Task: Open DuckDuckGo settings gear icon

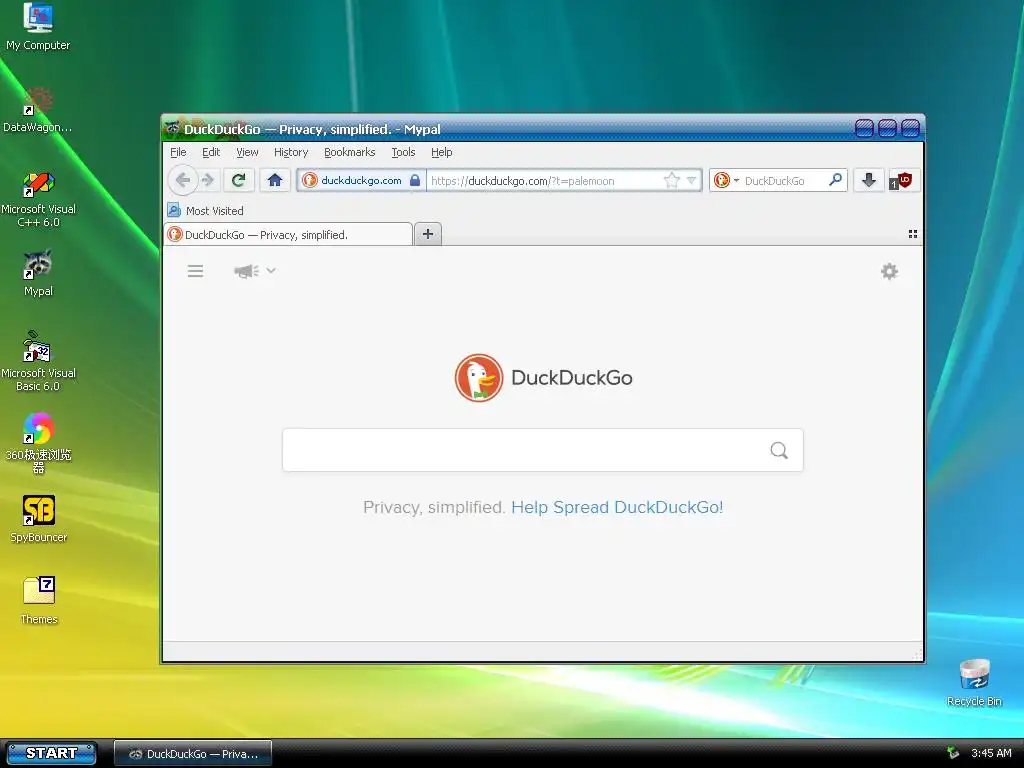Action: tap(889, 271)
